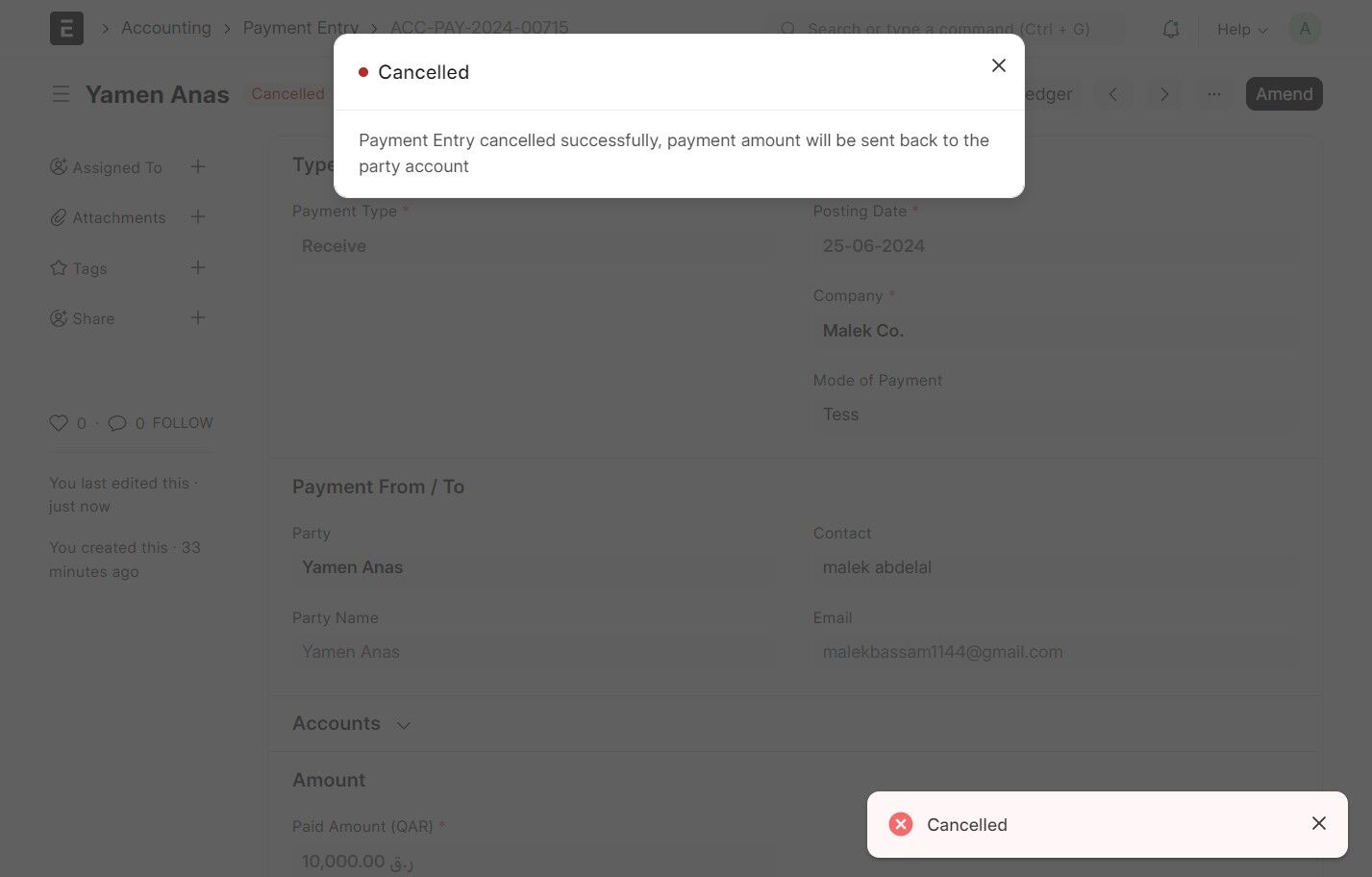This screenshot has height=877, width=1372.
Task: Add an assignee with Assigned To plus
Action: pos(197,167)
